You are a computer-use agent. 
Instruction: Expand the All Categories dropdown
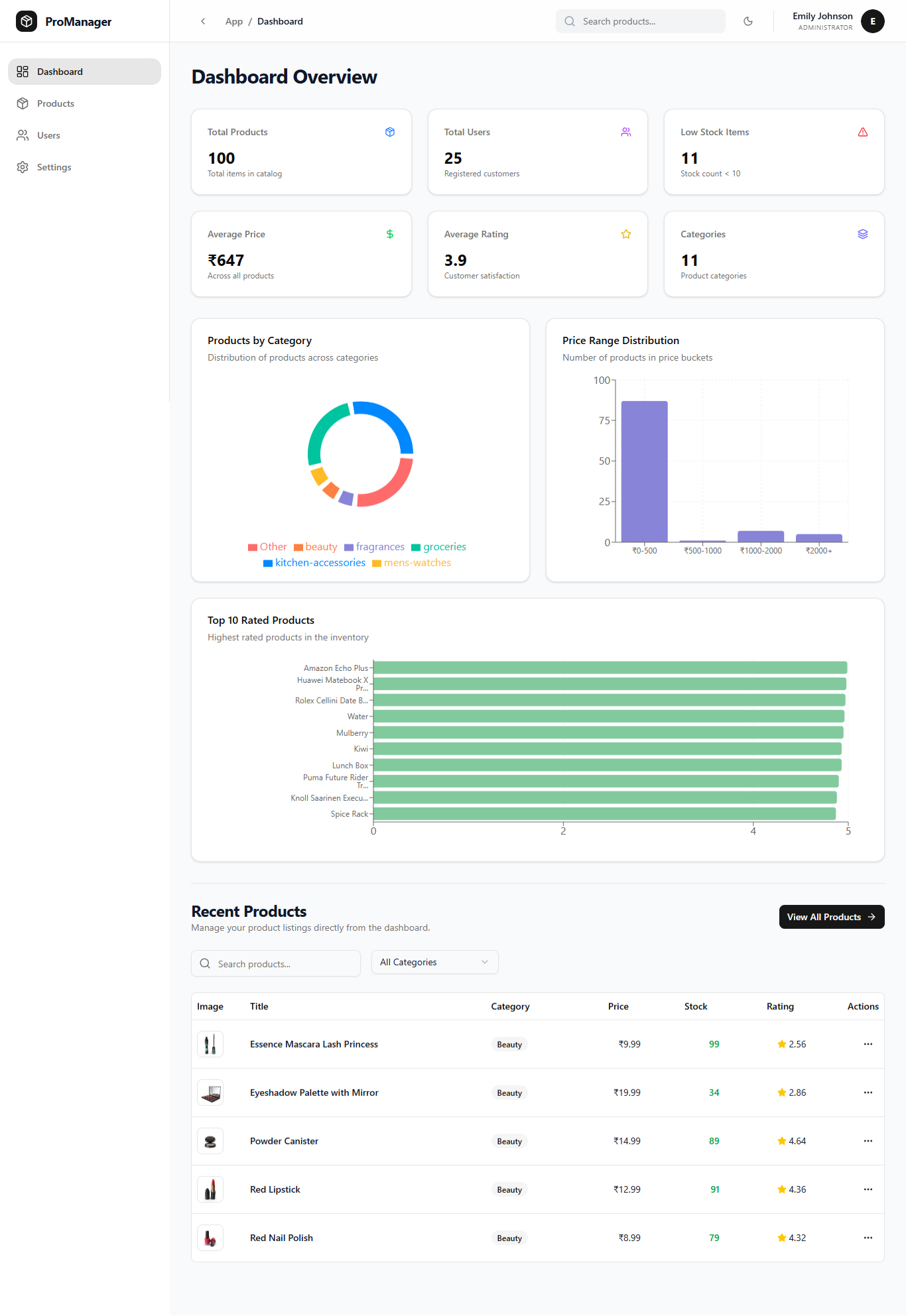tap(434, 962)
